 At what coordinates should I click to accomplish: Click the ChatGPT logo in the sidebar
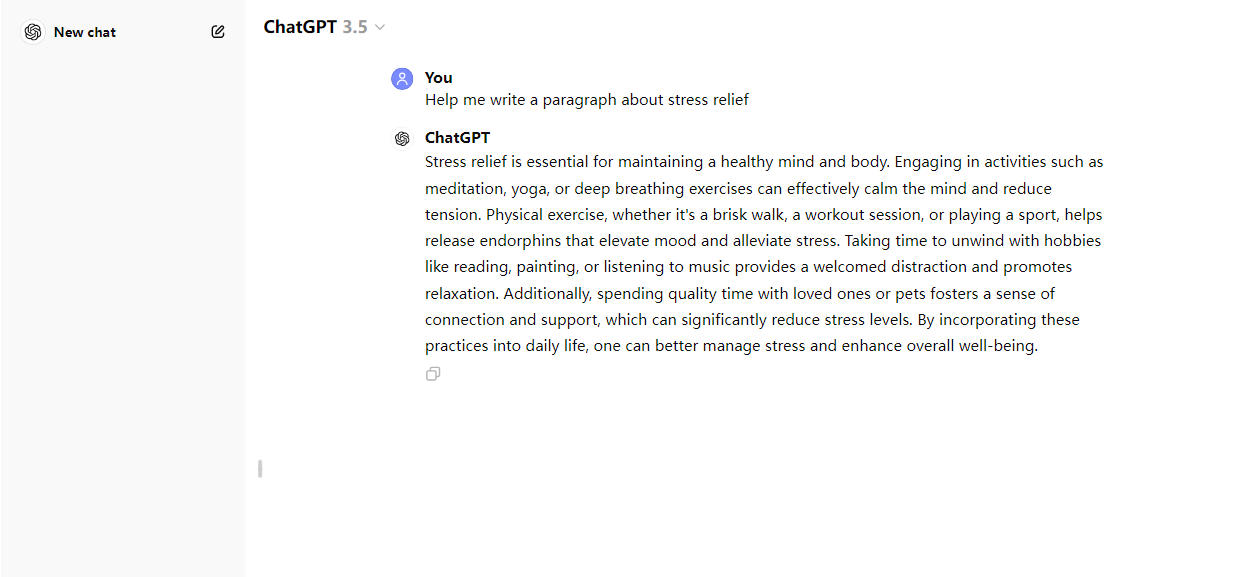(33, 32)
